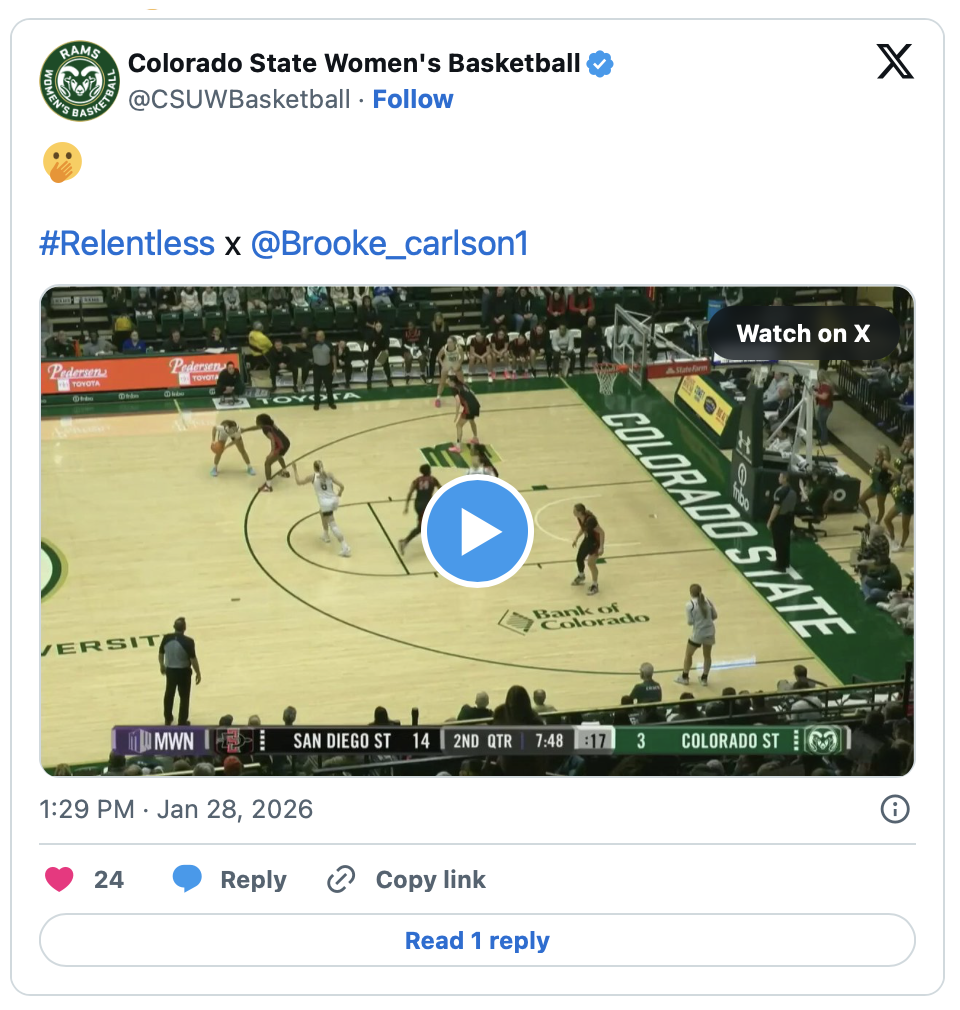This screenshot has height=1010, width=960.
Task: Click the Copy link text
Action: click(430, 880)
